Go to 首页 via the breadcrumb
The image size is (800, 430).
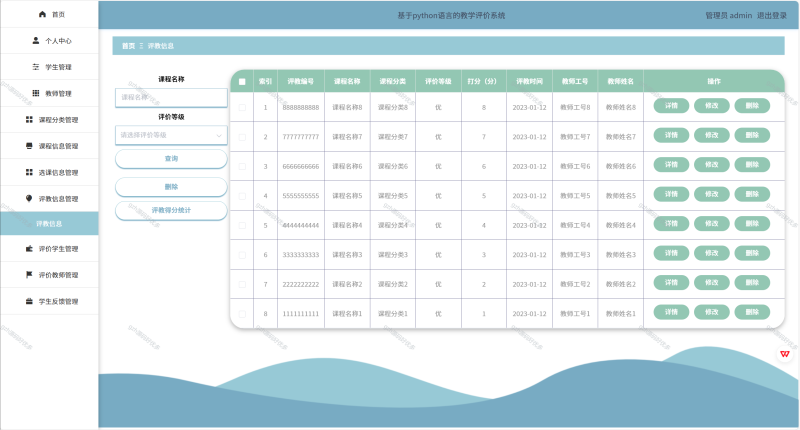tap(128, 46)
